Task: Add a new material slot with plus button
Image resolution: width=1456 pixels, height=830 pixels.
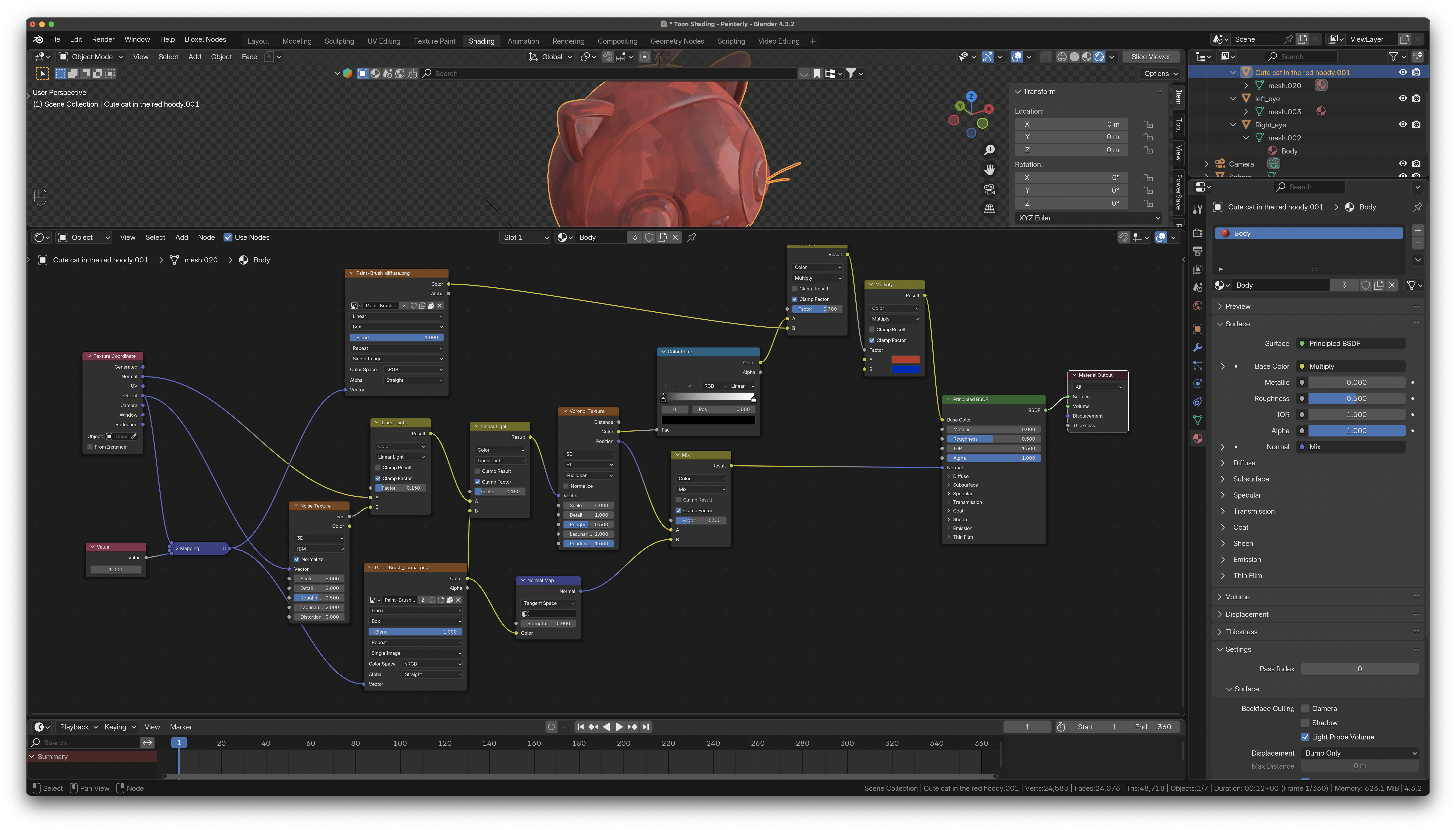Action: coord(1418,230)
